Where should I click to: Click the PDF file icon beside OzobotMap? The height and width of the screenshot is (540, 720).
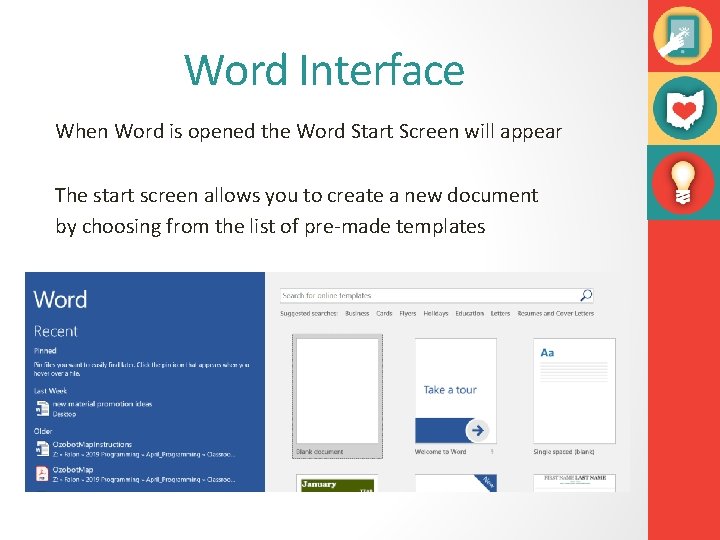(x=42, y=473)
